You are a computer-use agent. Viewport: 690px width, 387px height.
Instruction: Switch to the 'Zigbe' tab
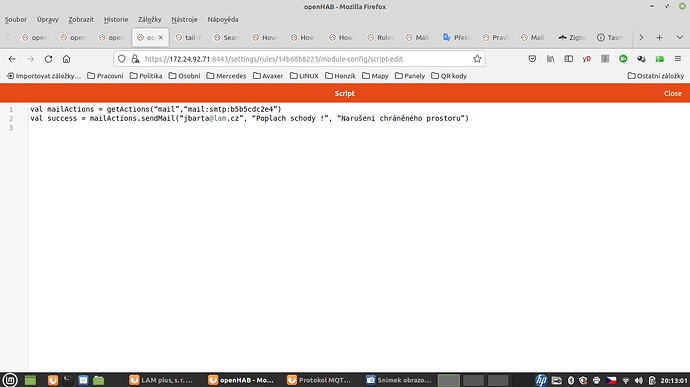[x=572, y=37]
